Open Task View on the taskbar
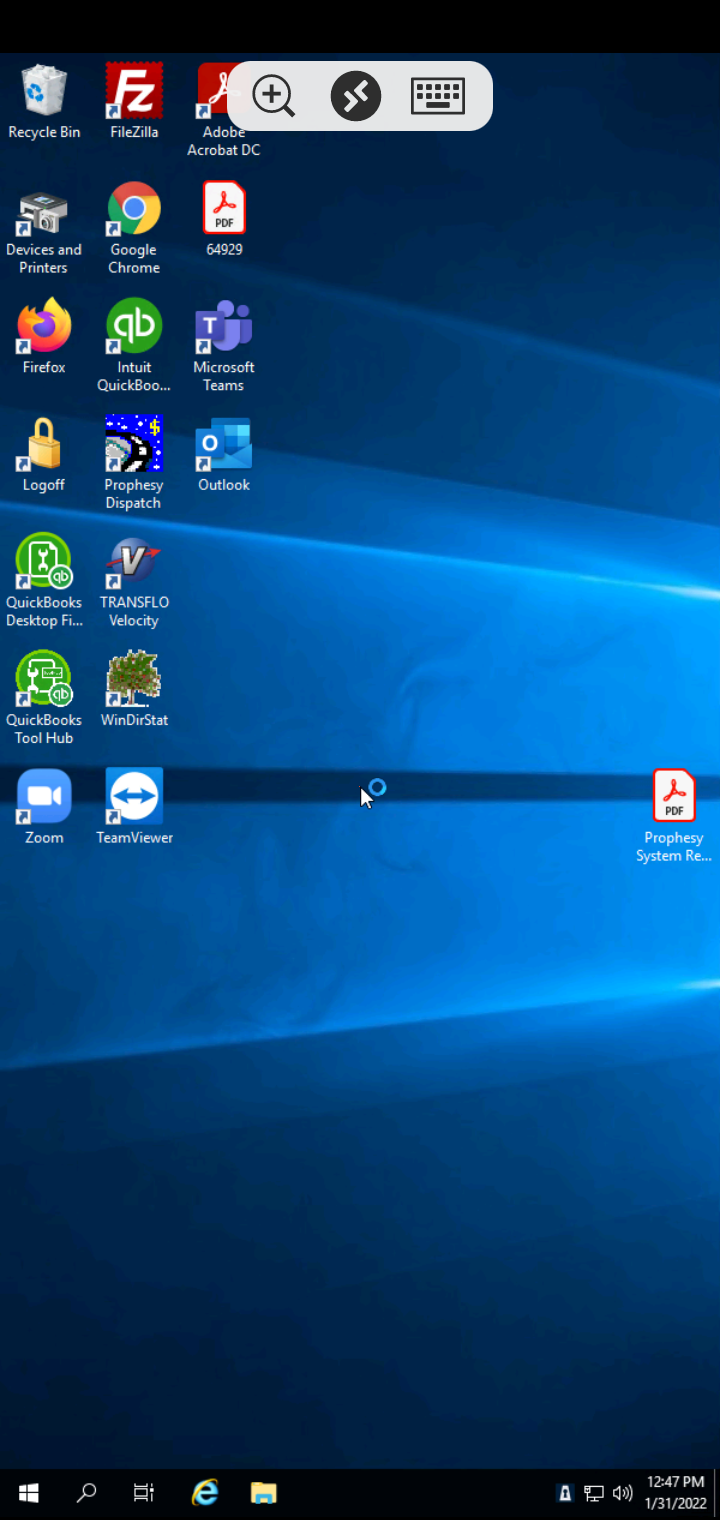Screen dimensions: 720x1520 pyautogui.click(x=144, y=1494)
